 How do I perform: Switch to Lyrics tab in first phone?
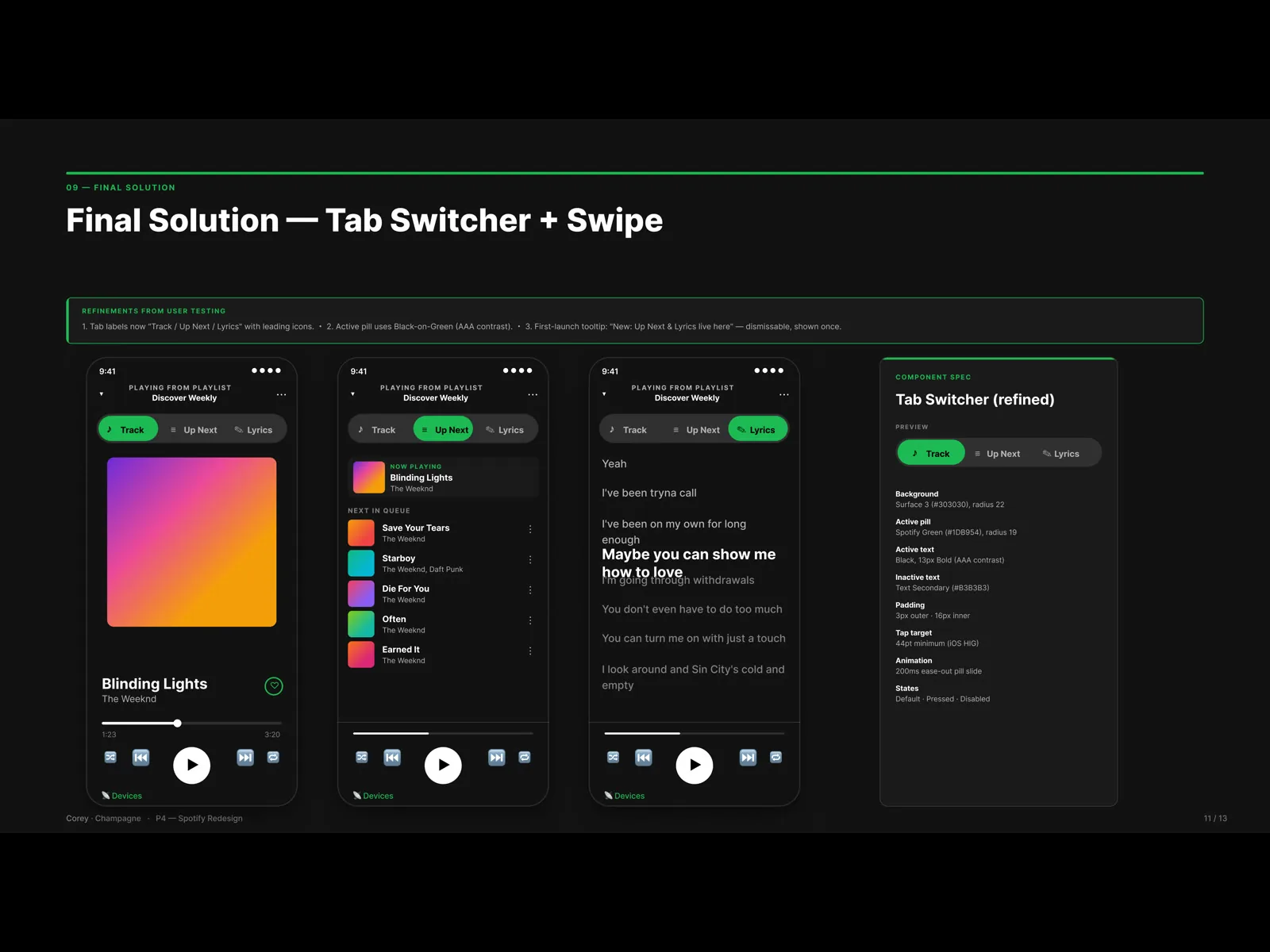tap(253, 430)
